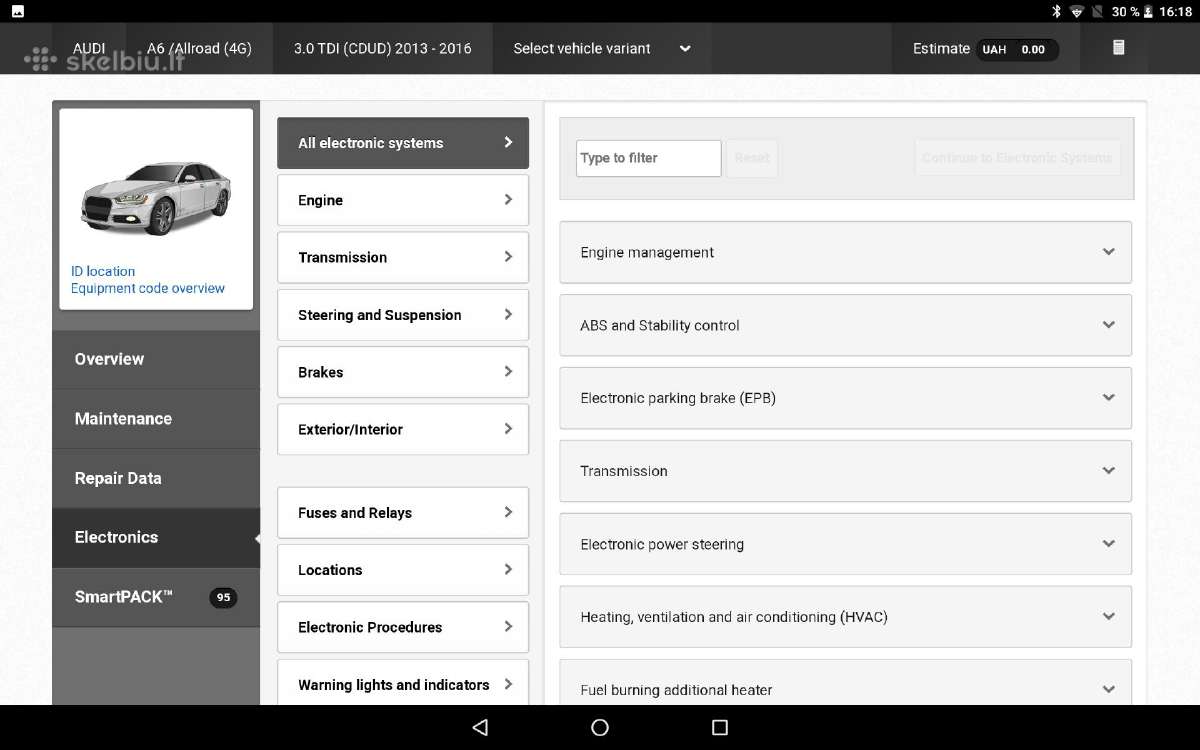Open Steering and Suspension category
Screen dimensions: 1200x750
[x=402, y=315]
